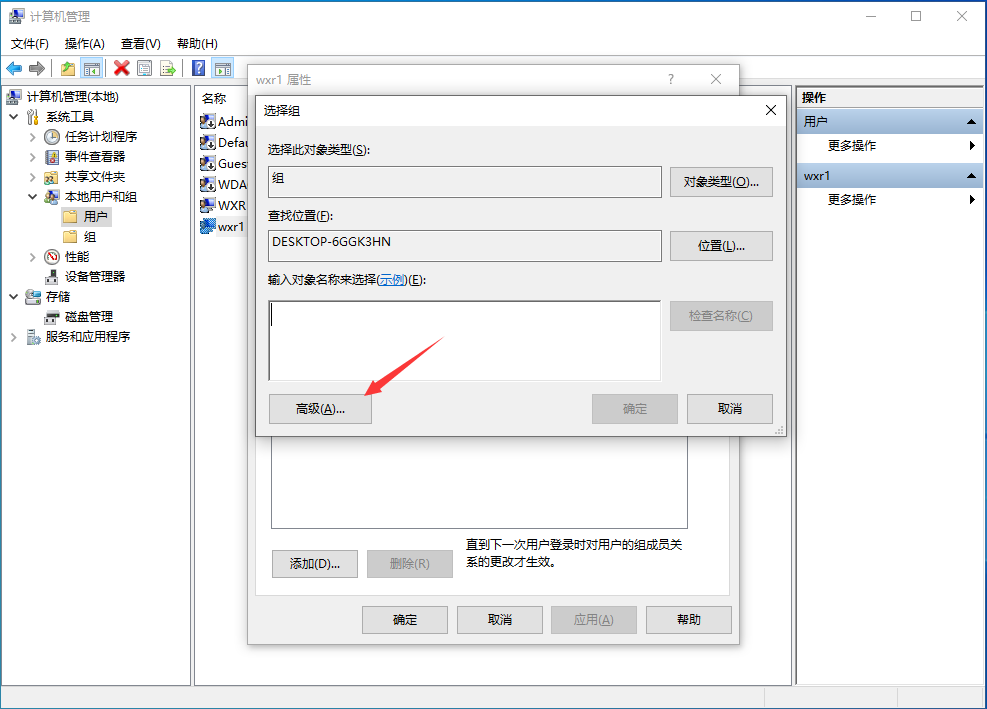Click the 添加(D)... button in wxr1 properties
This screenshot has height=709, width=987.
[315, 564]
